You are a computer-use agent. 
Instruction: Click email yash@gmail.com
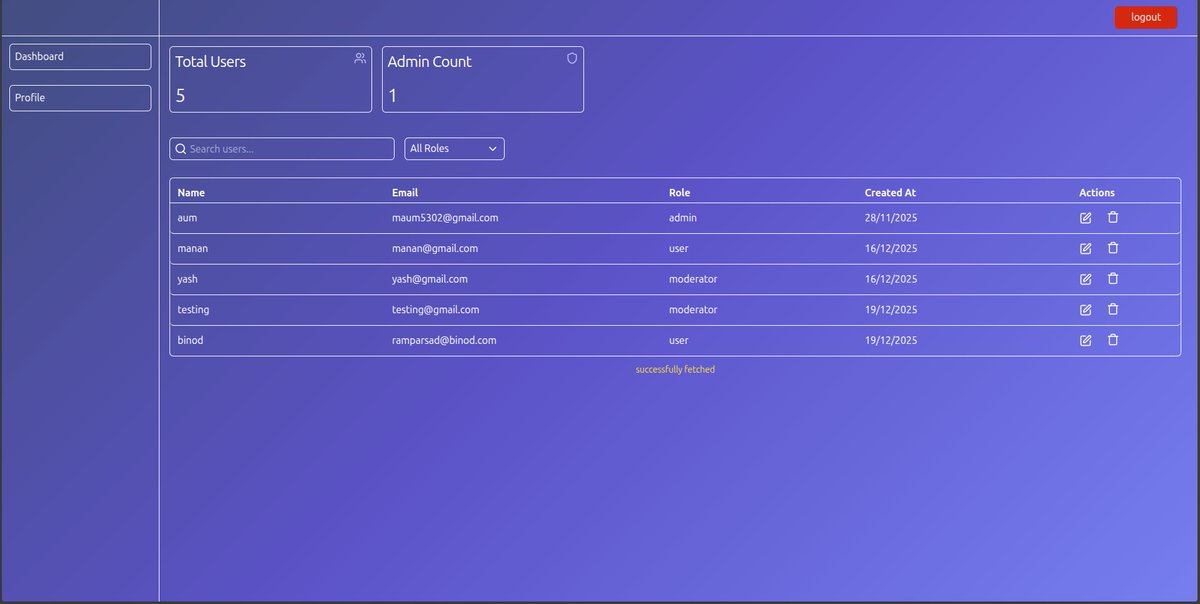430,279
